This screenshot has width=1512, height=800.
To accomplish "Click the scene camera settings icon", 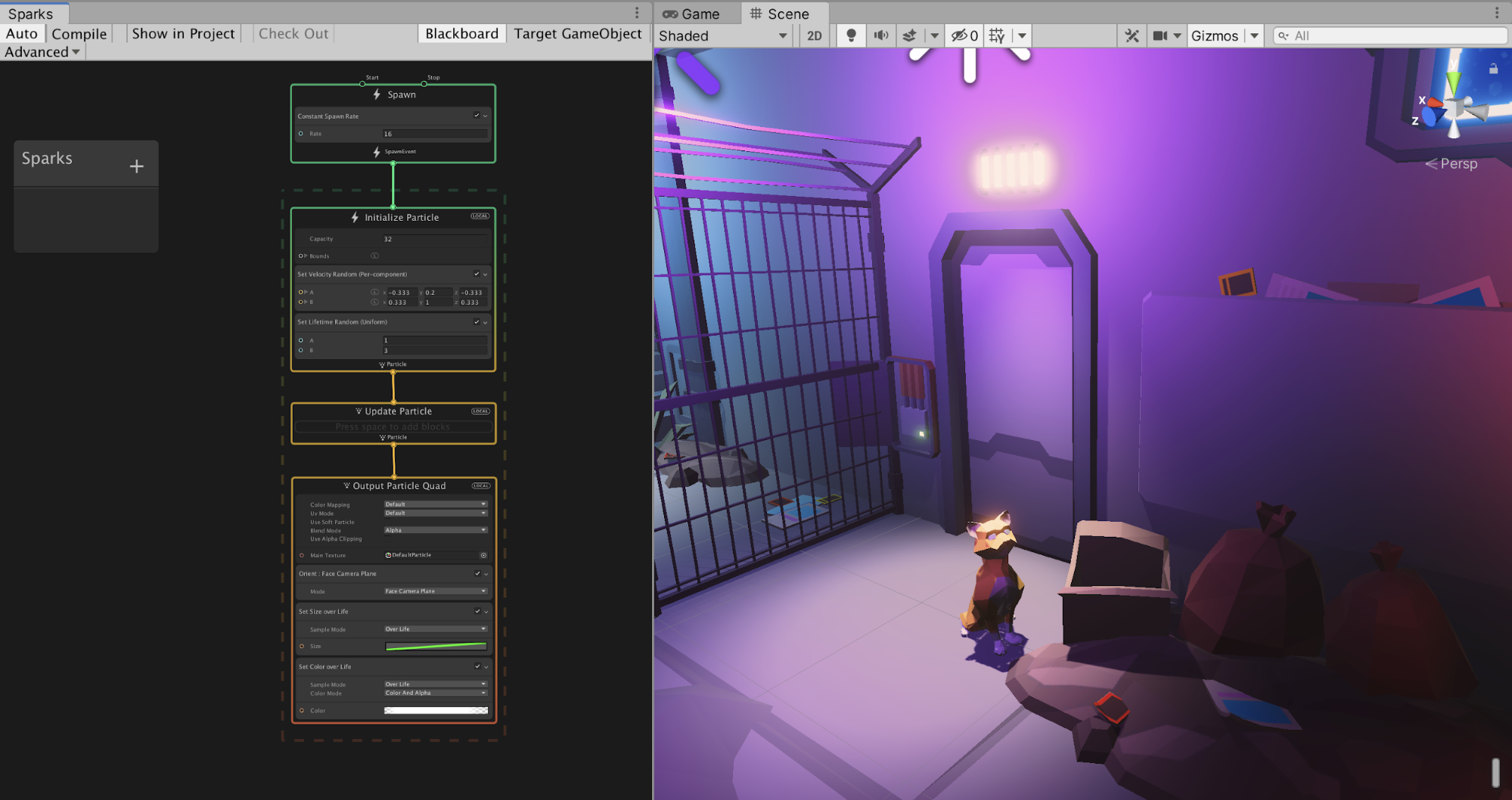I will click(1160, 36).
